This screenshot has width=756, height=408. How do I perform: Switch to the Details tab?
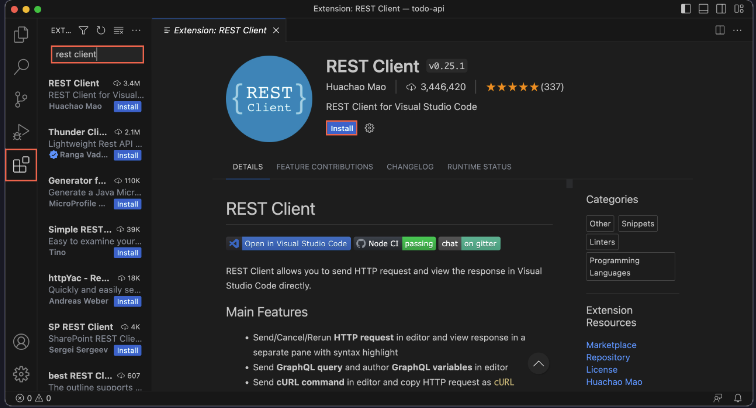click(x=248, y=167)
